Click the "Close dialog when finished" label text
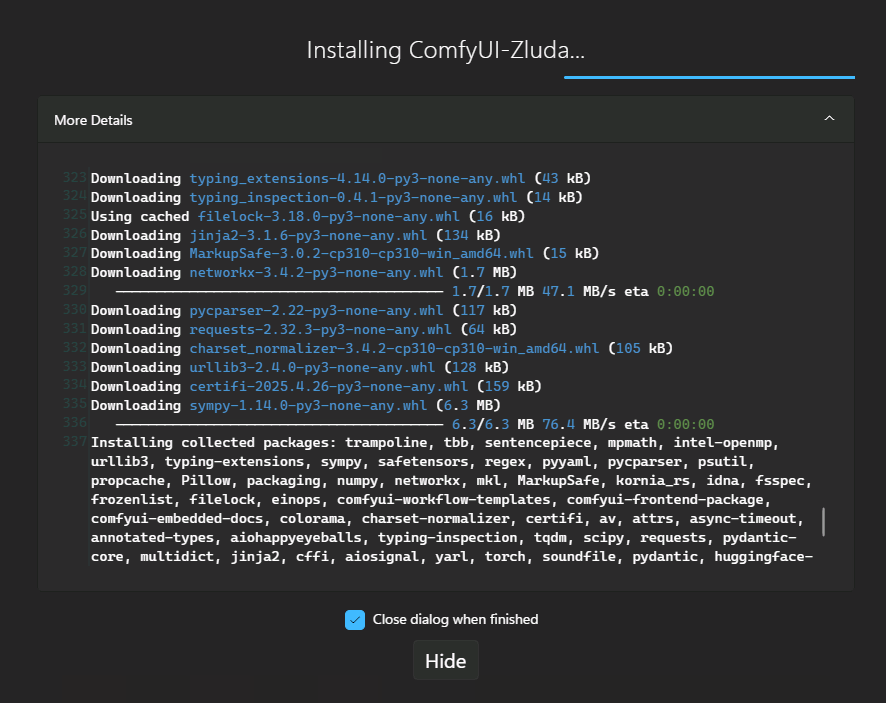 click(455, 619)
